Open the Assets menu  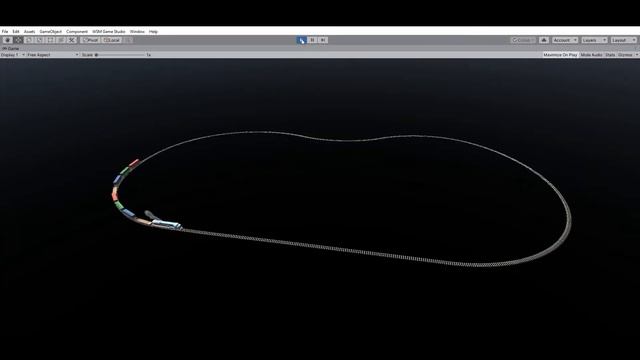pyautogui.click(x=29, y=31)
